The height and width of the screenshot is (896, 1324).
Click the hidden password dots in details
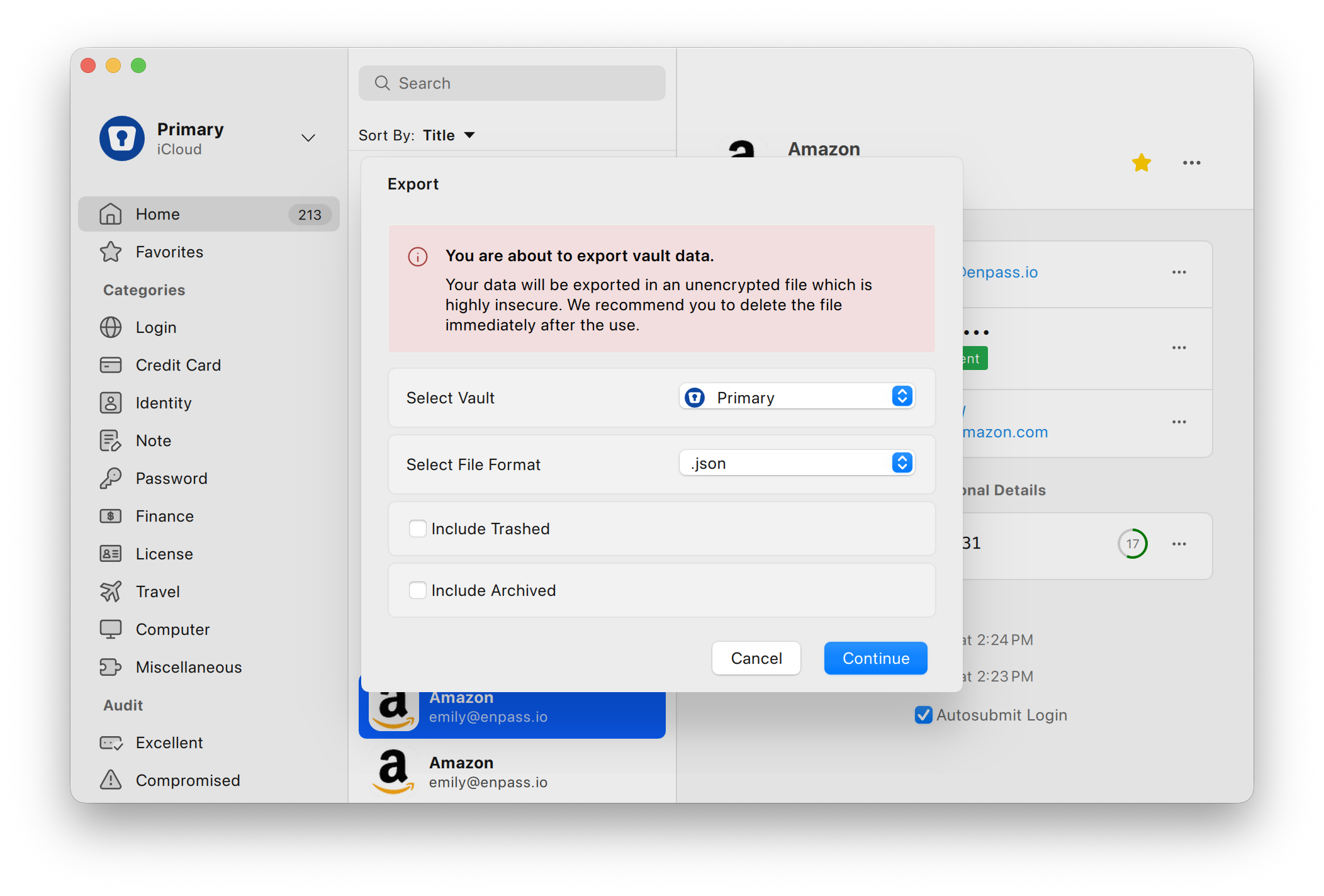pyautogui.click(x=976, y=332)
